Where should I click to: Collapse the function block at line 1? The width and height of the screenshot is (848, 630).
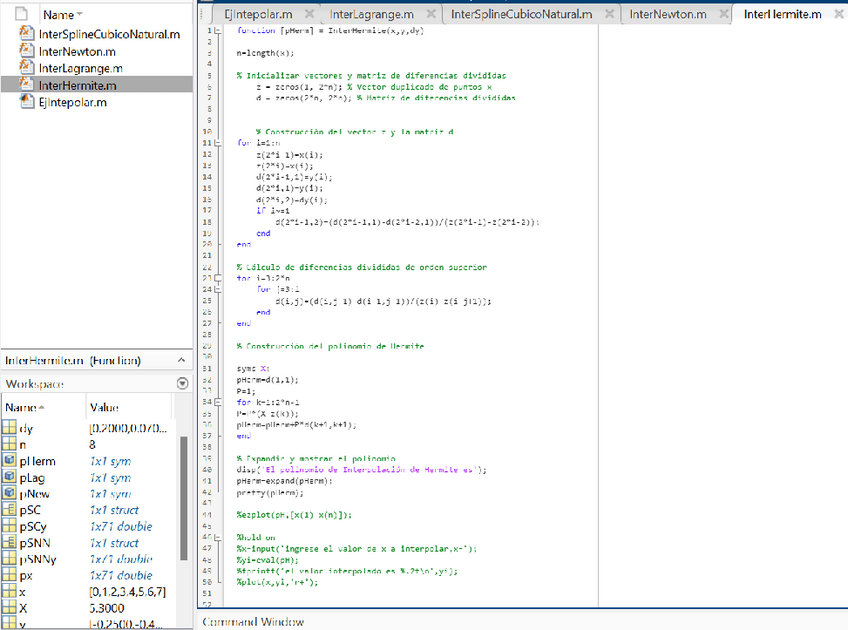pyautogui.click(x=220, y=31)
